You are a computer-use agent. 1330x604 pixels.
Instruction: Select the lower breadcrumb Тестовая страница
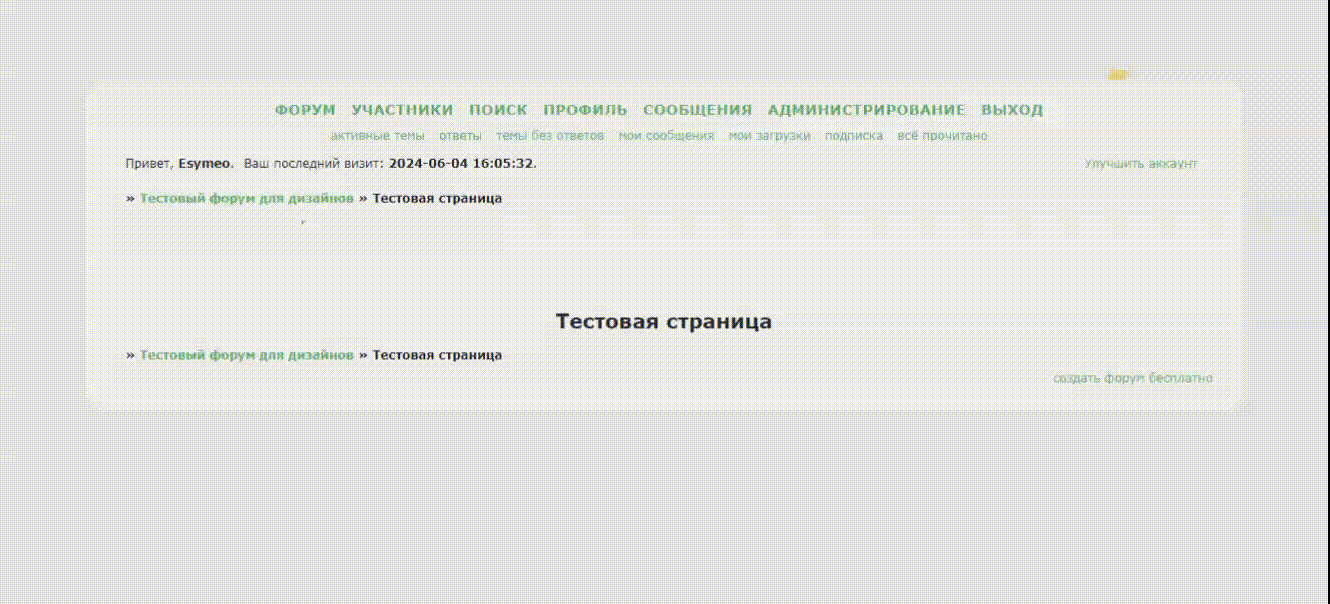tap(437, 354)
